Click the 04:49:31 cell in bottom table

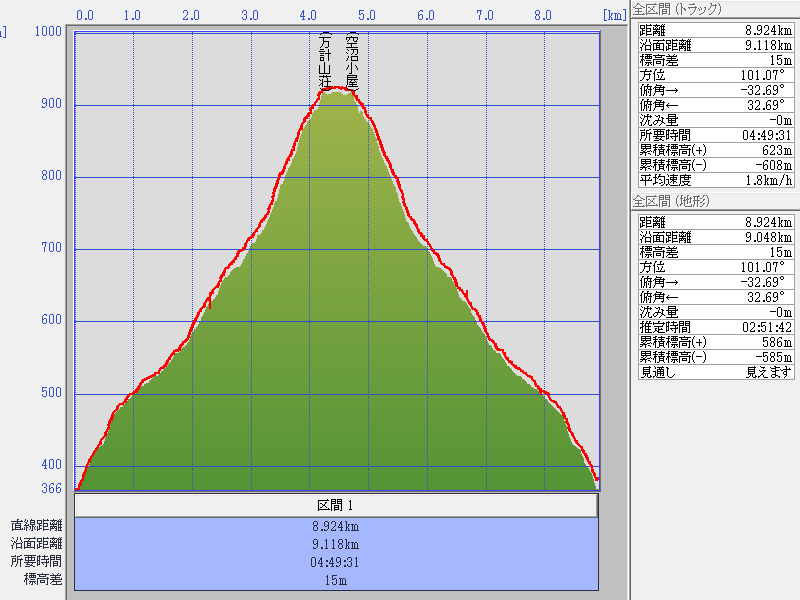coord(336,561)
